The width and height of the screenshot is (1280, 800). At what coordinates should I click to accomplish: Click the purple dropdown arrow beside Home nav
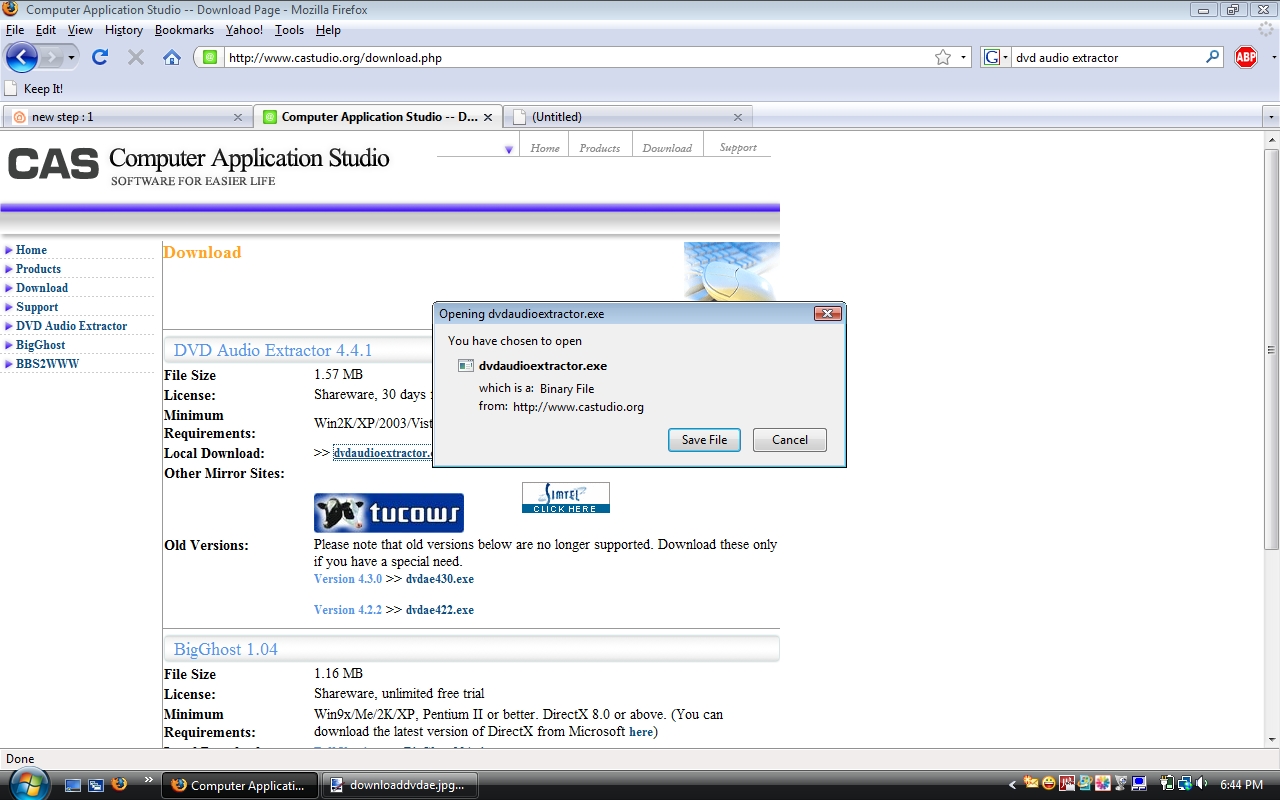tap(509, 149)
